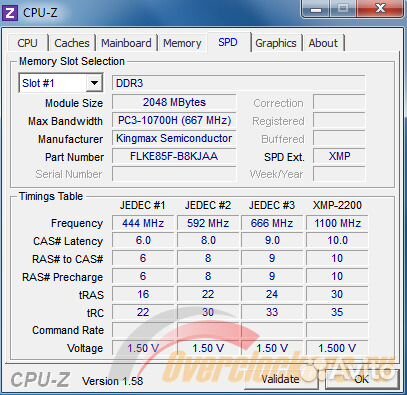Open the About tab
407x395 pixels.
323,43
